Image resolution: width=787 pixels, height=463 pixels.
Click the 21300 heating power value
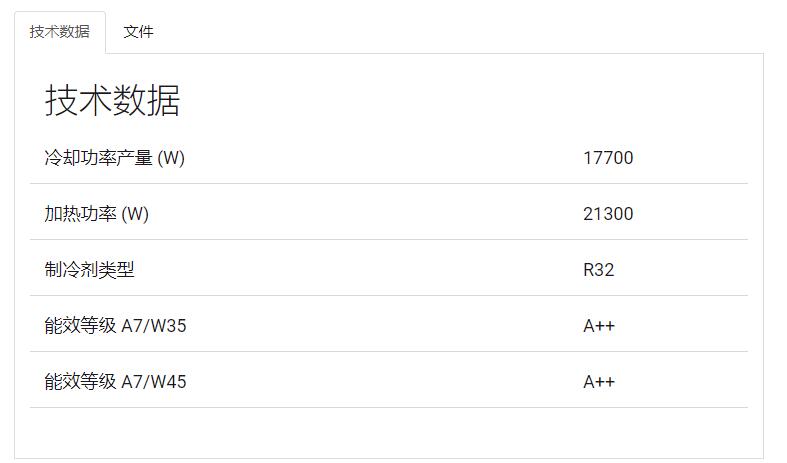(x=608, y=214)
